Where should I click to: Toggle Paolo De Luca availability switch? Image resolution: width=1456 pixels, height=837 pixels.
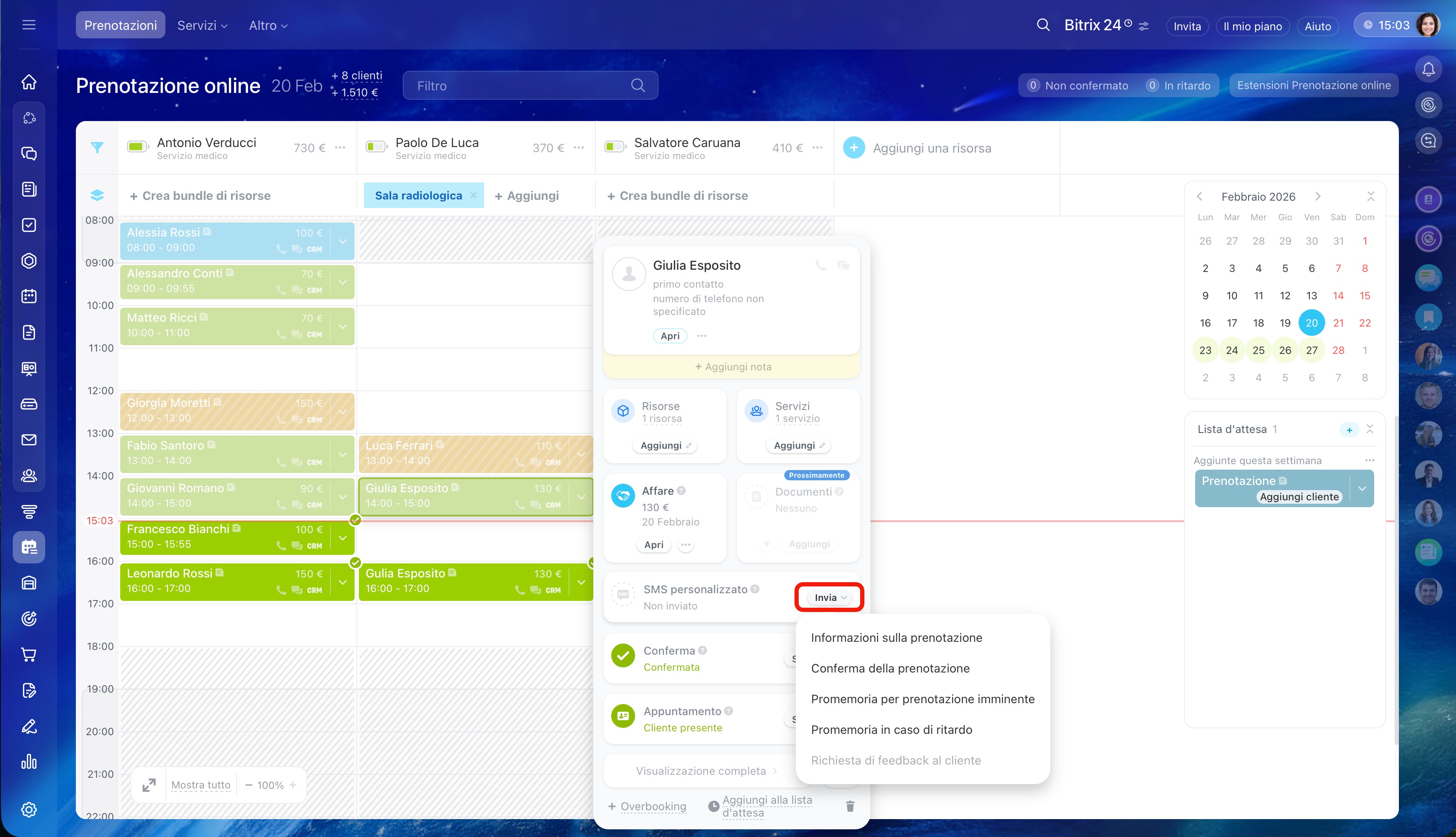pos(376,147)
